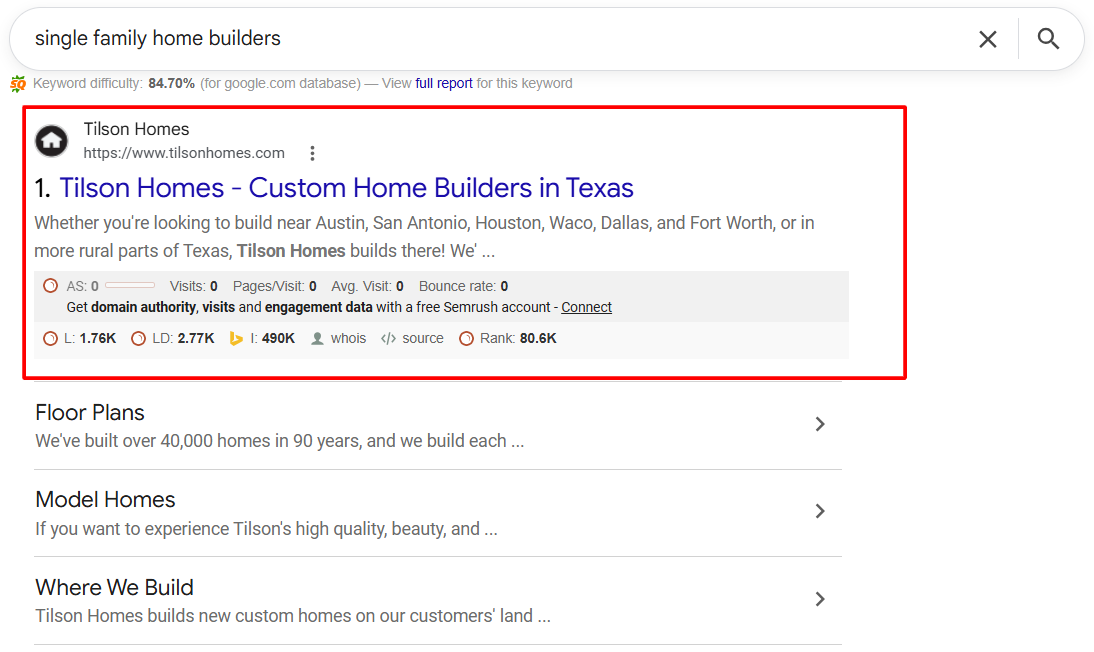Click the person icon next to whois
The height and width of the screenshot is (652, 1094).
click(x=317, y=339)
